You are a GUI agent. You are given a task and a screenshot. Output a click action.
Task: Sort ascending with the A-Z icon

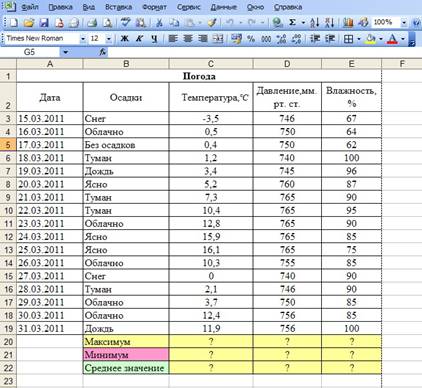315,23
